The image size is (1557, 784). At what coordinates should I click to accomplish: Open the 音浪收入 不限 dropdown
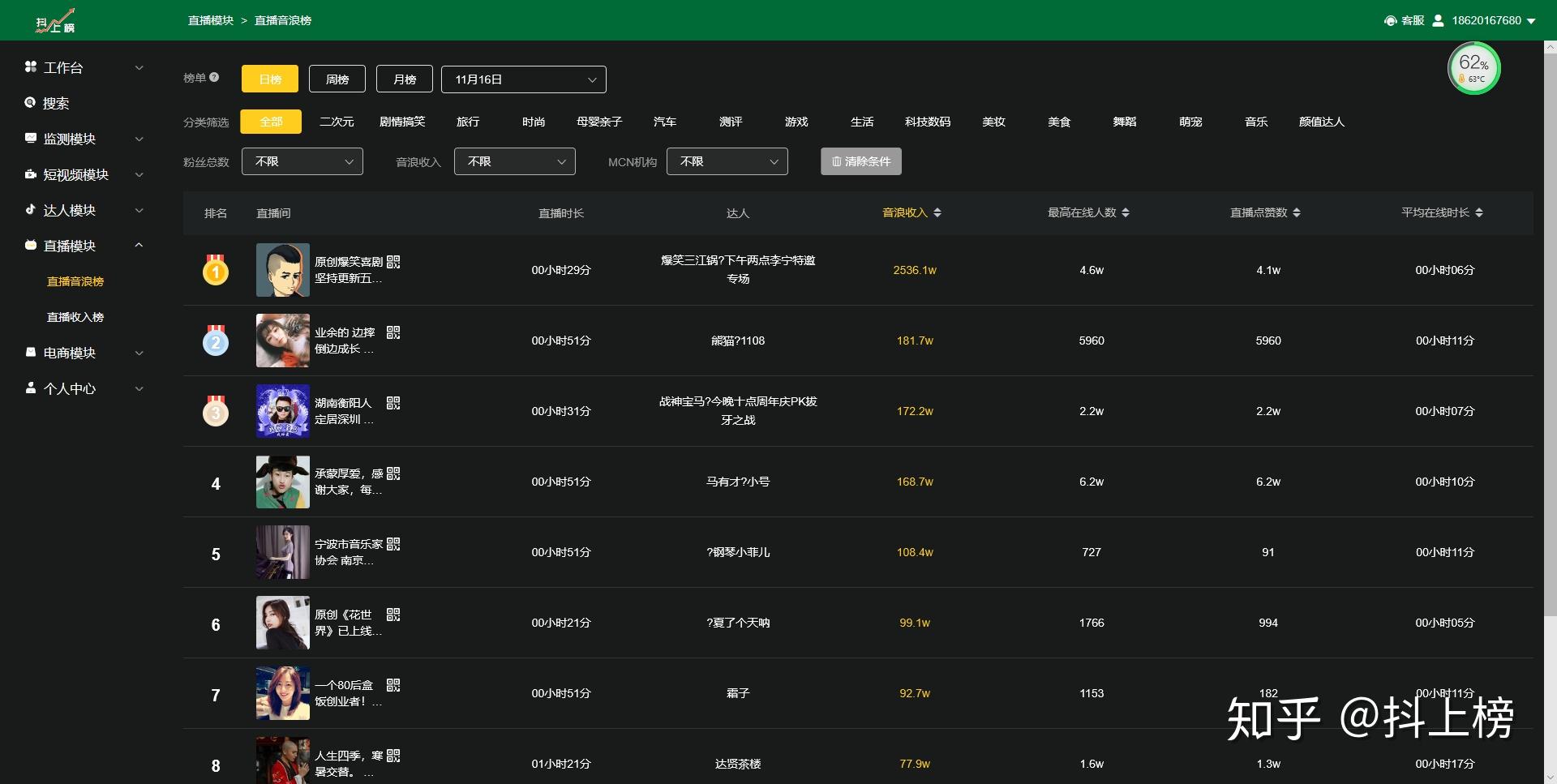(x=515, y=161)
